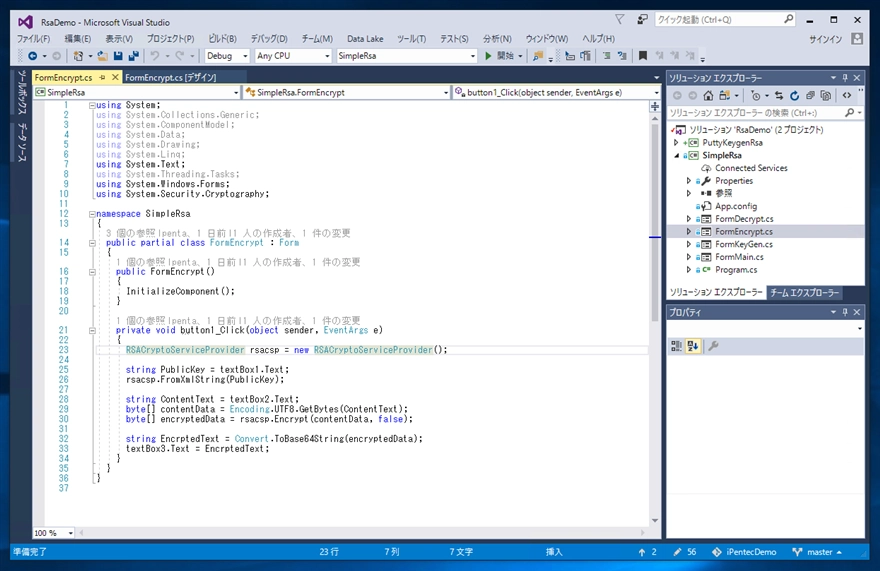
Task: Click the Undo arrow in the toolbar
Action: point(154,56)
